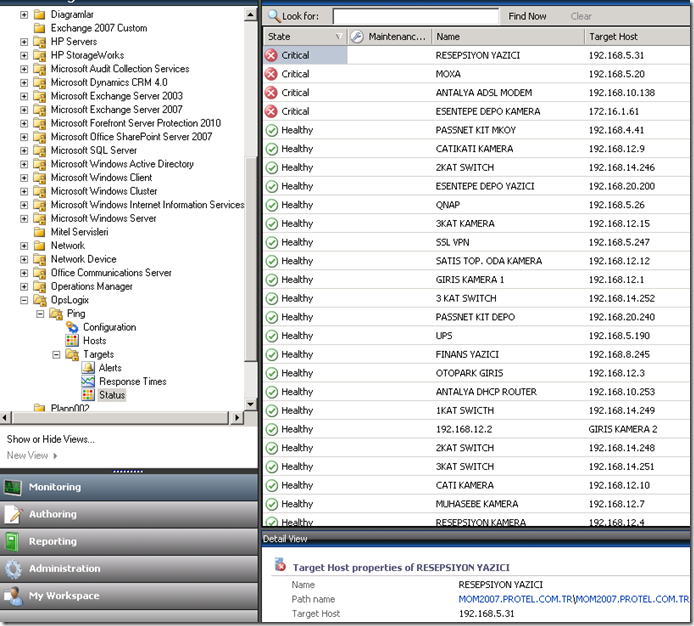Expand the Microsoft SQL Server node
The height and width of the screenshot is (626, 694).
coord(24,150)
